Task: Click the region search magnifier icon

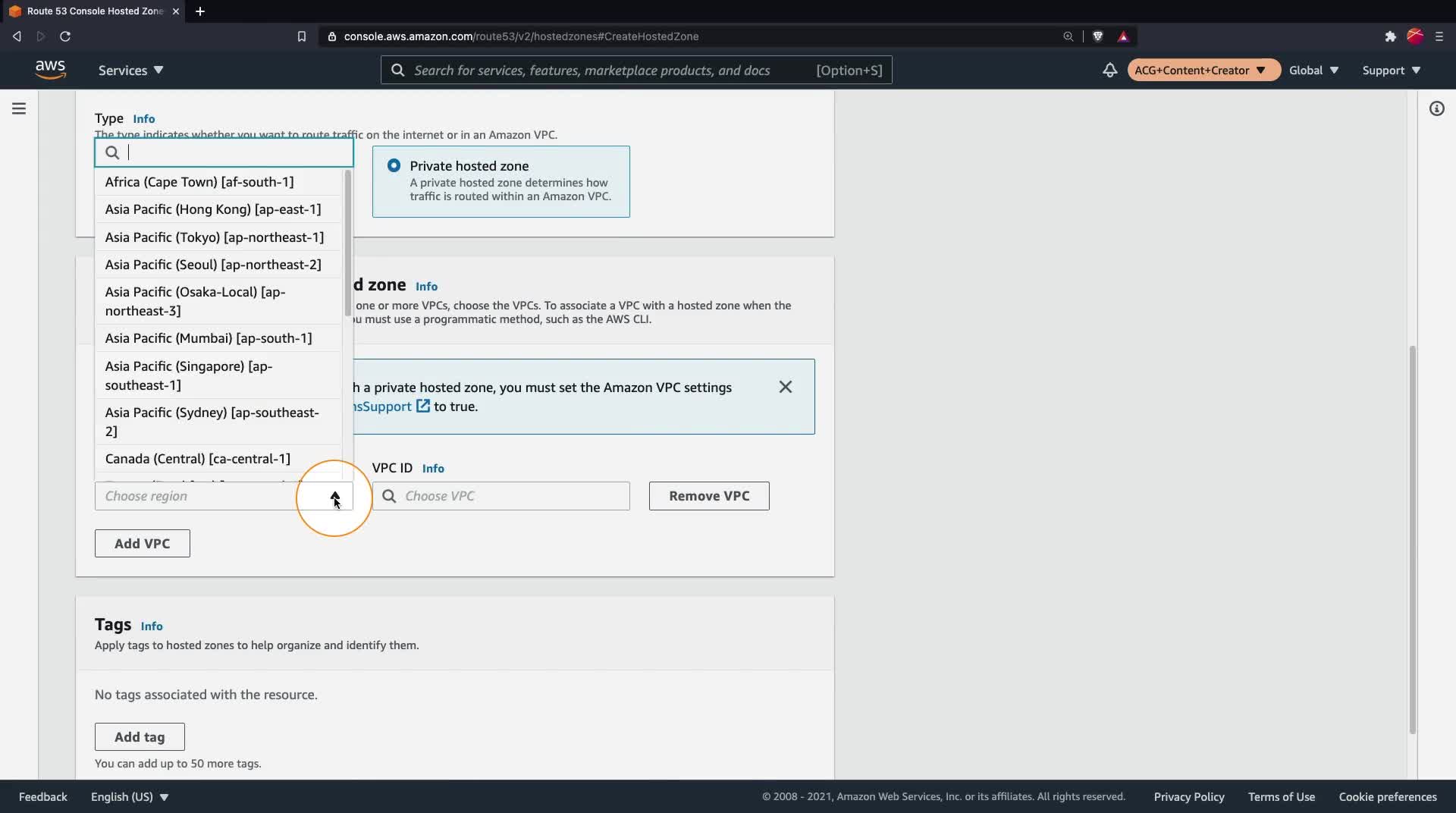Action: click(x=112, y=152)
